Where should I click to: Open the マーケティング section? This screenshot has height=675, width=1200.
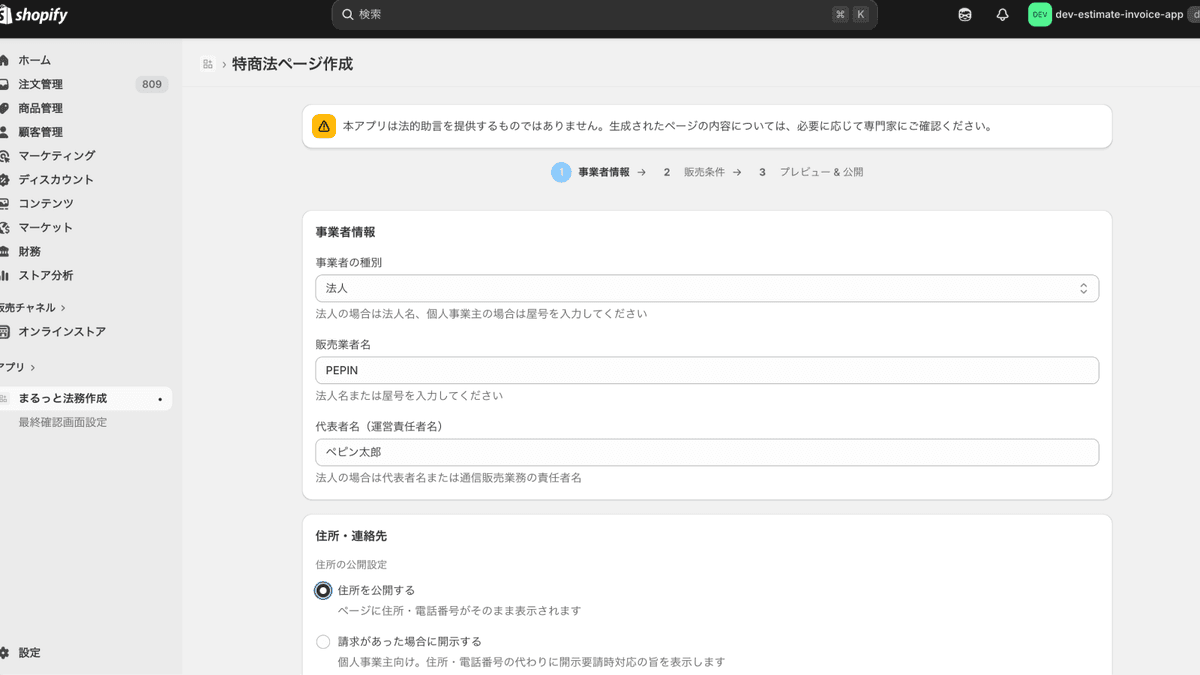54,155
